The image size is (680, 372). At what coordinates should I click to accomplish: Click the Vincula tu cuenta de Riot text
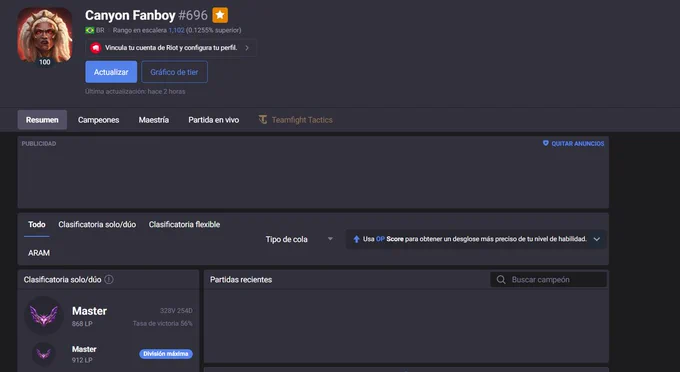point(171,48)
